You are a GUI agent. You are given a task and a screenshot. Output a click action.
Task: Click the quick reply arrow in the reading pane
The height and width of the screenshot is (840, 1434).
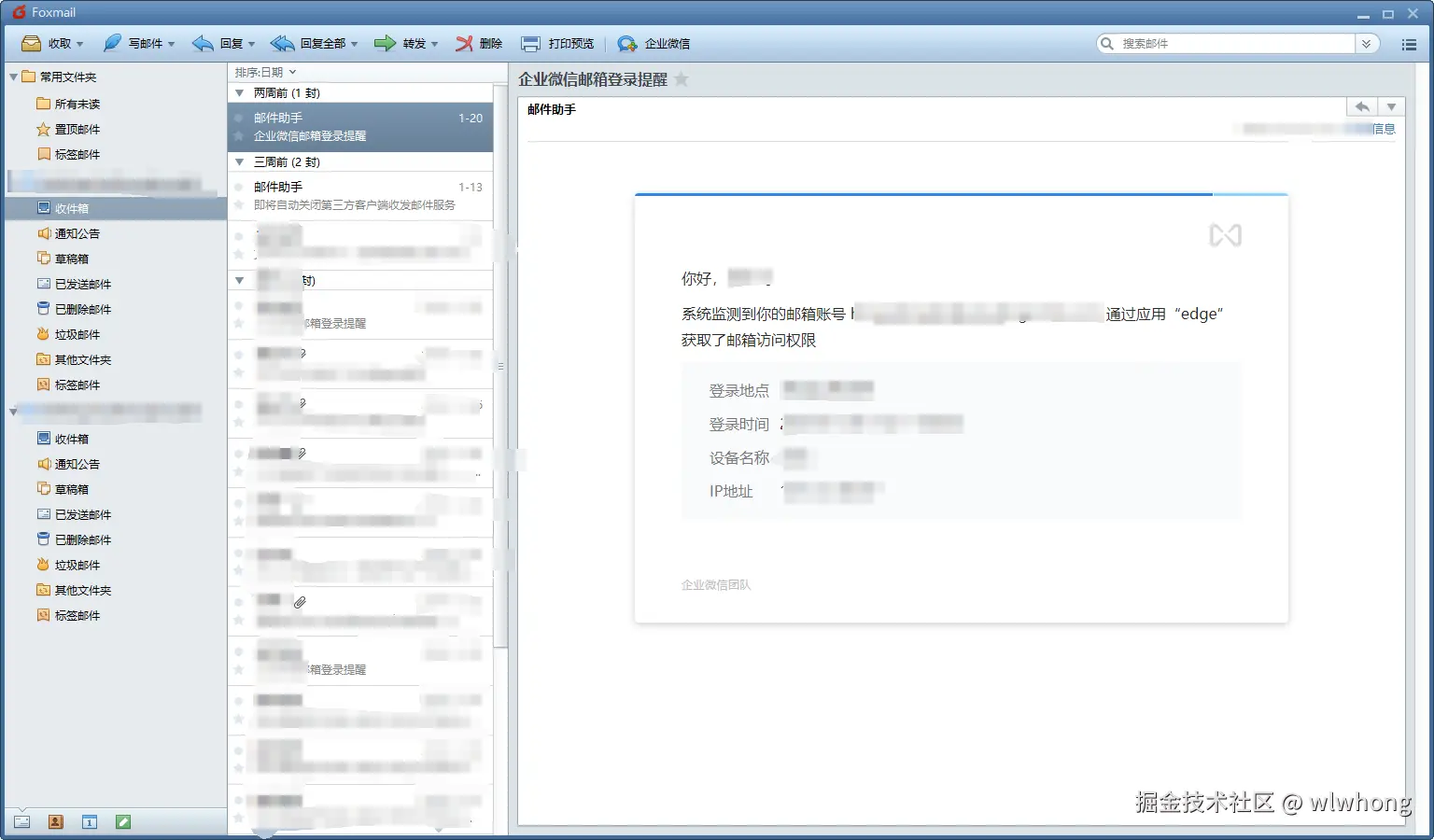point(1362,107)
